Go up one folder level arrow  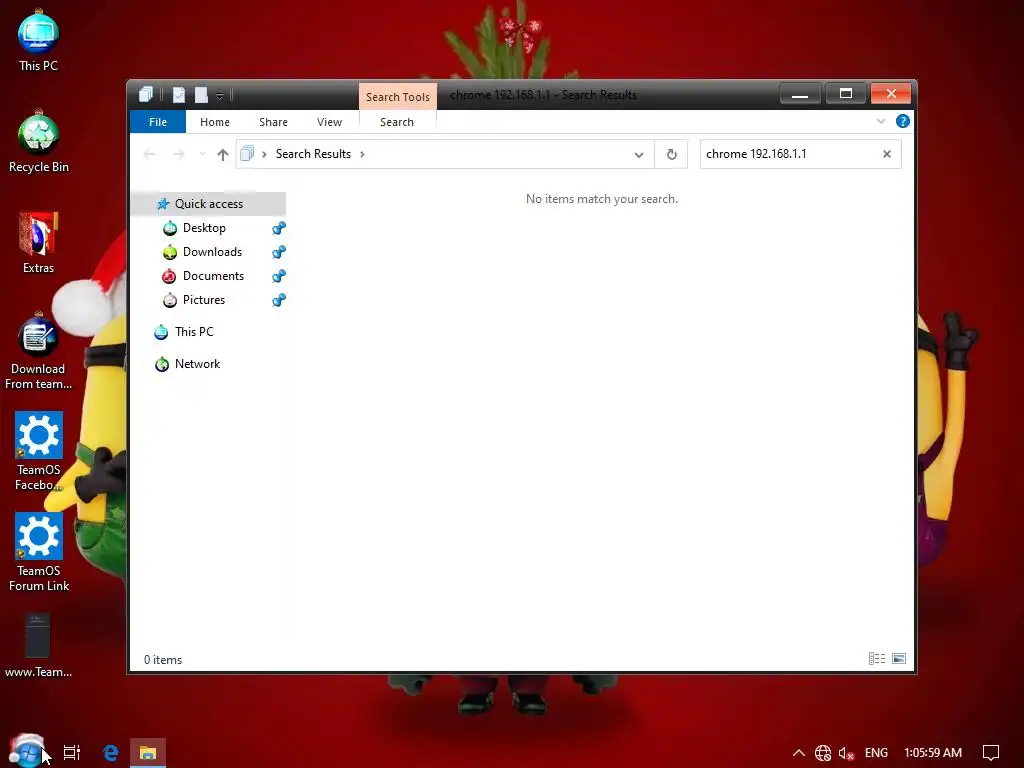223,154
